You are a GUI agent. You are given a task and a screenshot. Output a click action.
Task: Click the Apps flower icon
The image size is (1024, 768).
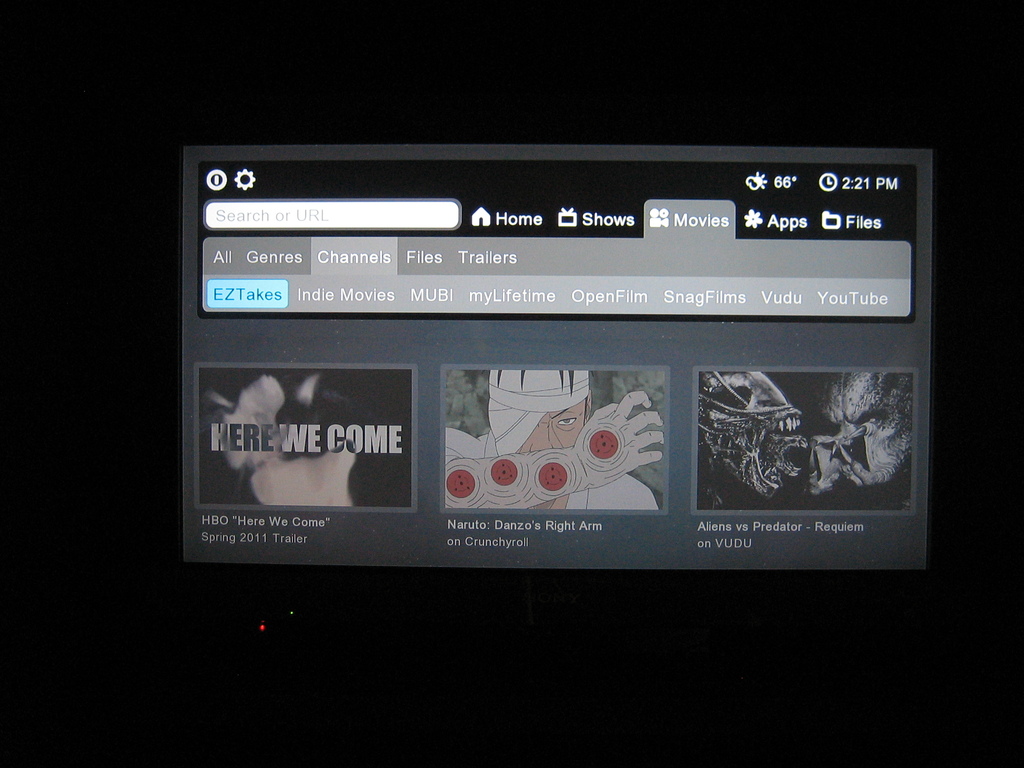click(x=753, y=219)
